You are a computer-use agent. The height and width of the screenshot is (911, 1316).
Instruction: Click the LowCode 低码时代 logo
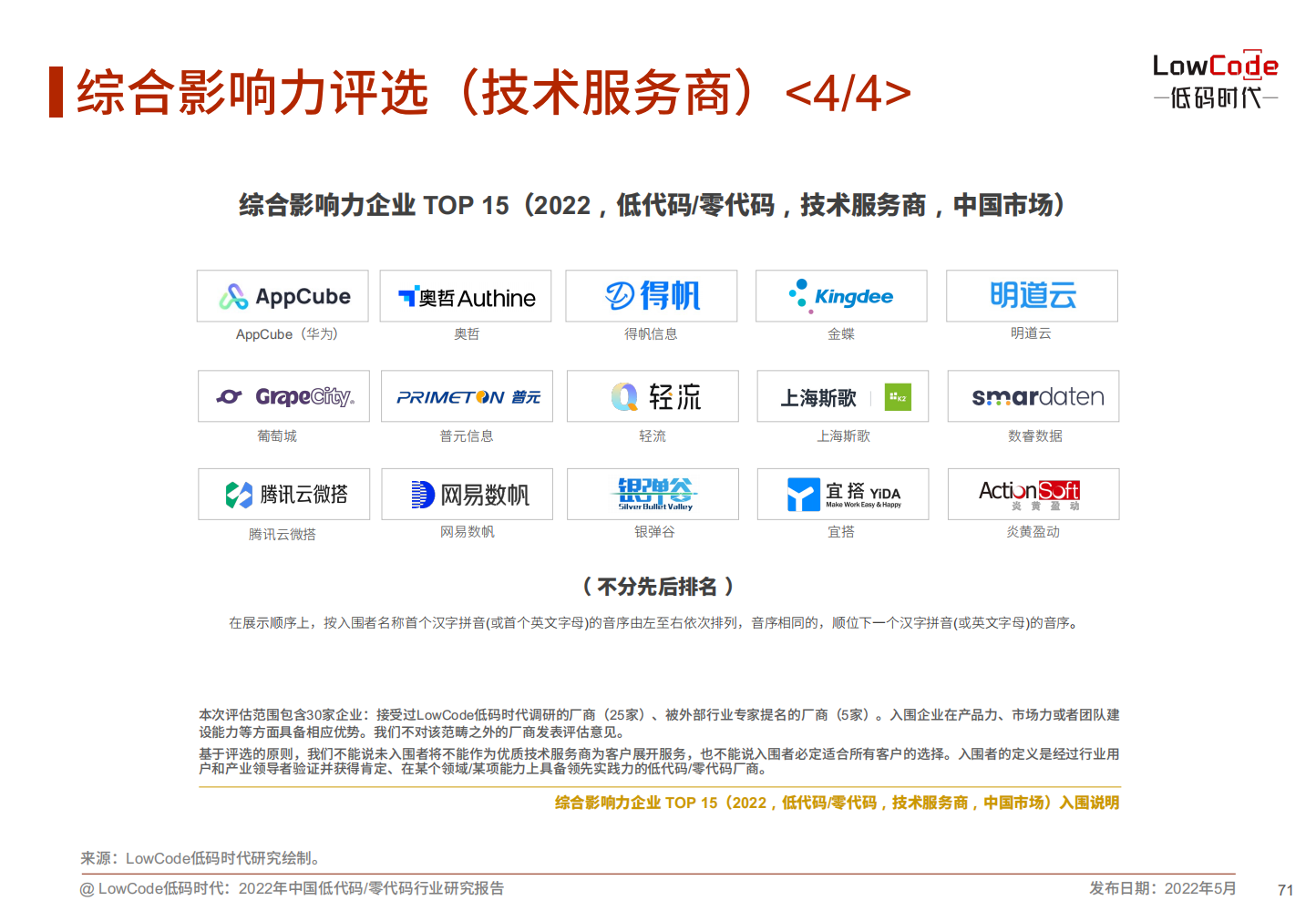(x=1216, y=80)
